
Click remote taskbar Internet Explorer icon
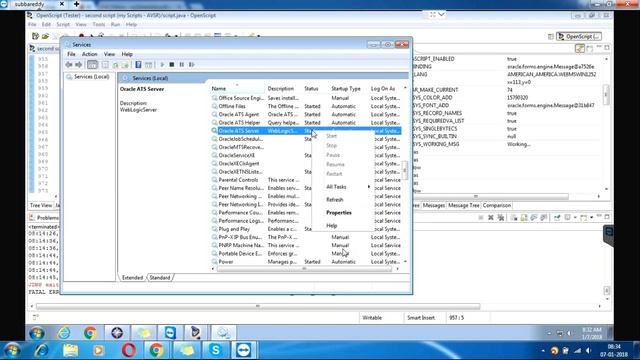tap(64, 333)
